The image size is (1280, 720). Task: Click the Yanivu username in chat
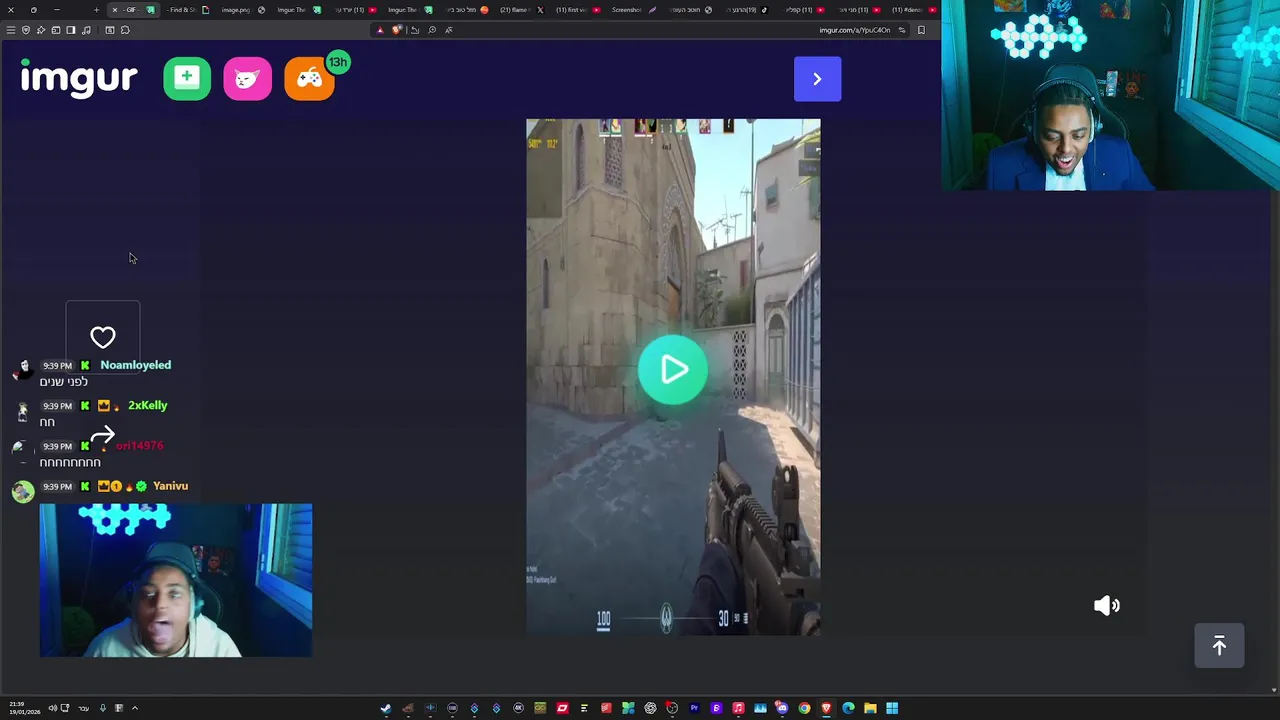(170, 486)
